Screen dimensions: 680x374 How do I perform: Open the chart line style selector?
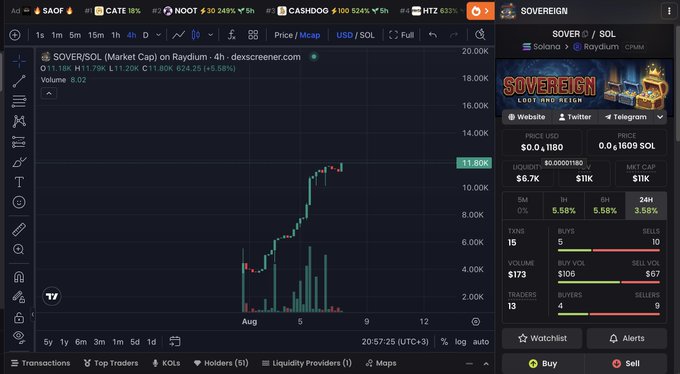178,35
